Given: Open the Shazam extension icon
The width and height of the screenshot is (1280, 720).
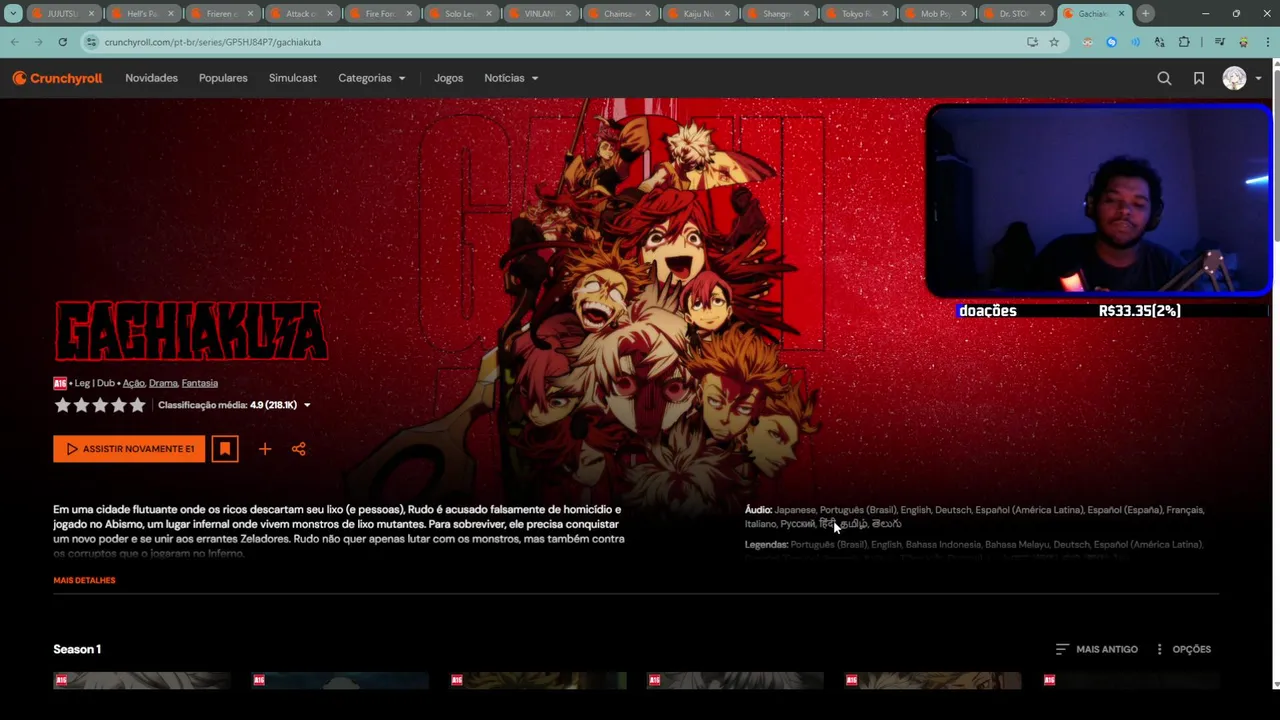Looking at the screenshot, I should point(1112,42).
